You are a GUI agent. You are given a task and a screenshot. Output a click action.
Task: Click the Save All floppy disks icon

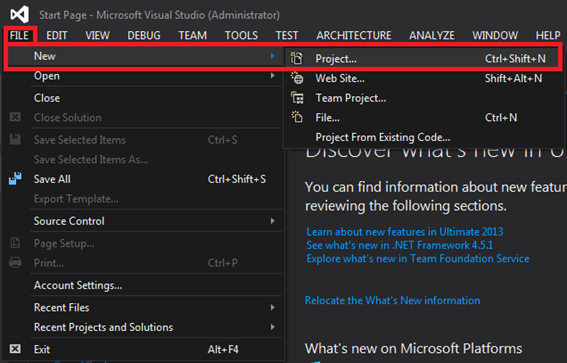[x=15, y=179]
